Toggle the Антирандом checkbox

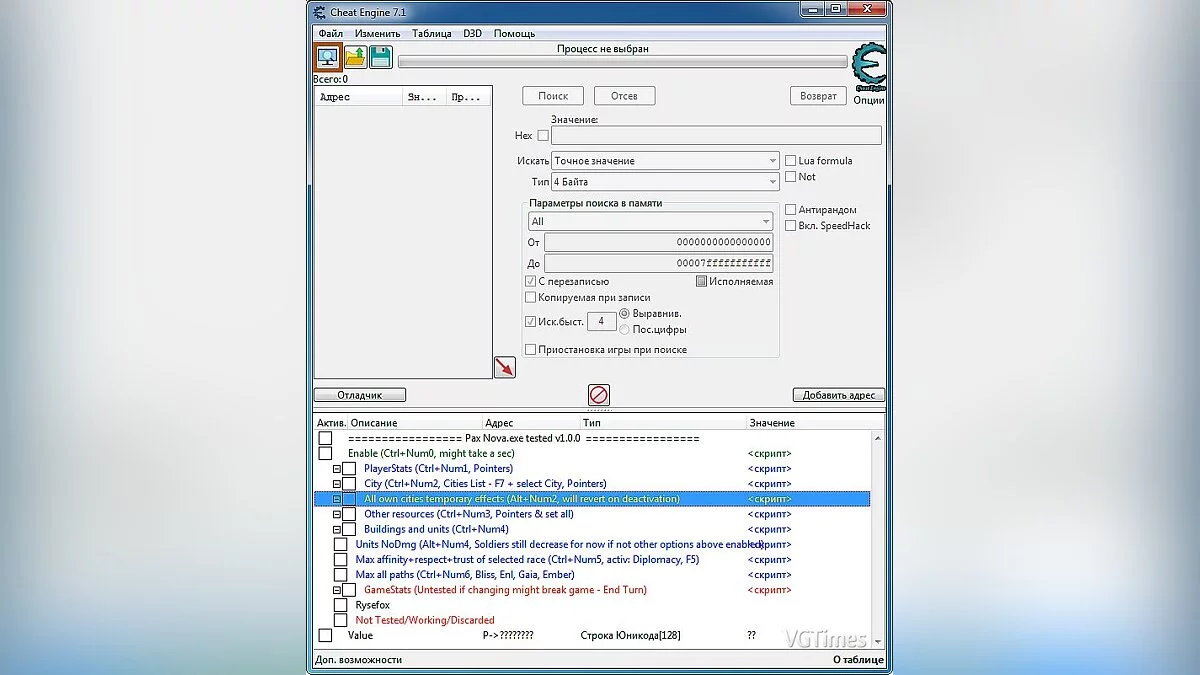click(790, 209)
